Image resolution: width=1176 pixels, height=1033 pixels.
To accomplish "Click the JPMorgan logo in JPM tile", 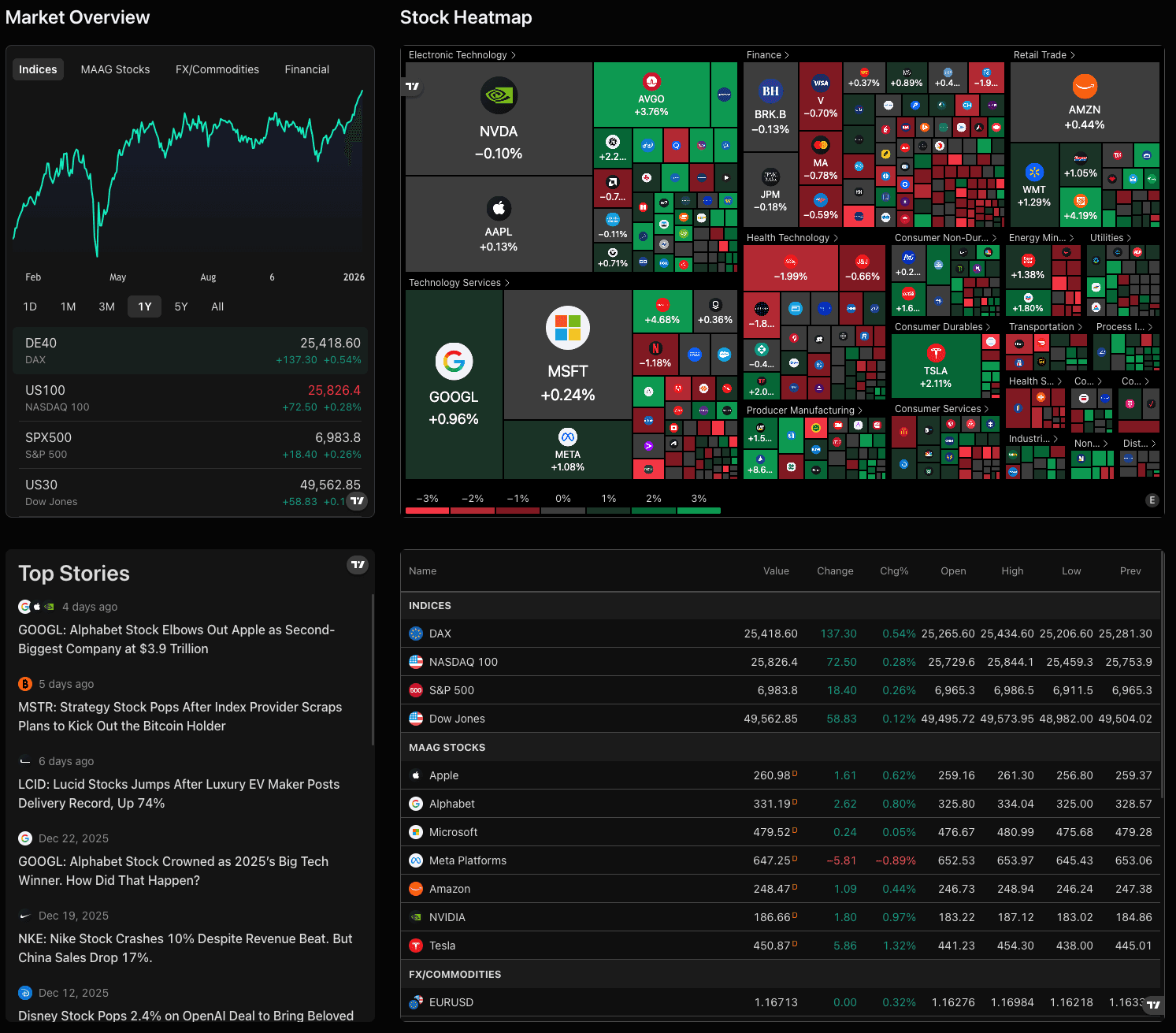I will click(770, 177).
